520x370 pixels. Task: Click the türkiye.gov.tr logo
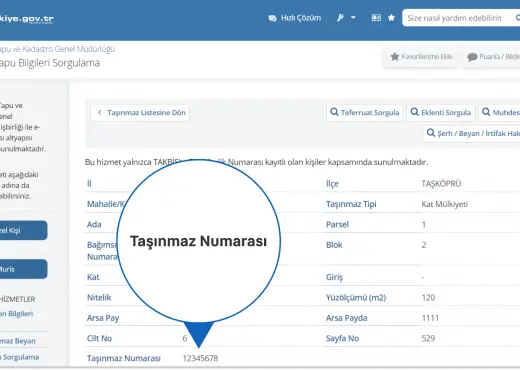tap(27, 19)
